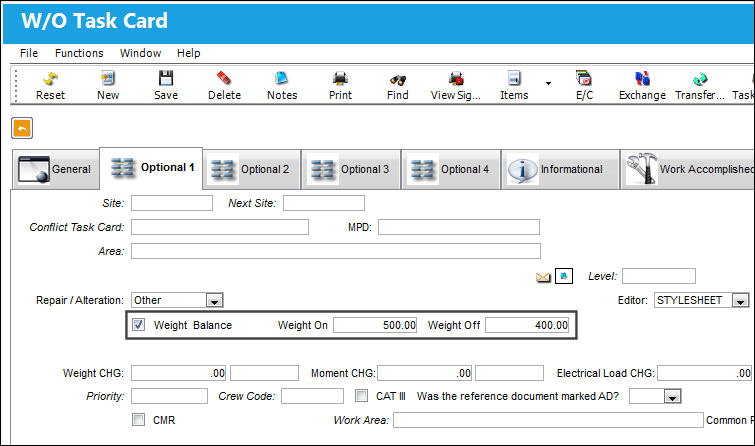Click the Reset toolbar icon
Image resolution: width=755 pixels, height=446 pixels.
[x=50, y=79]
